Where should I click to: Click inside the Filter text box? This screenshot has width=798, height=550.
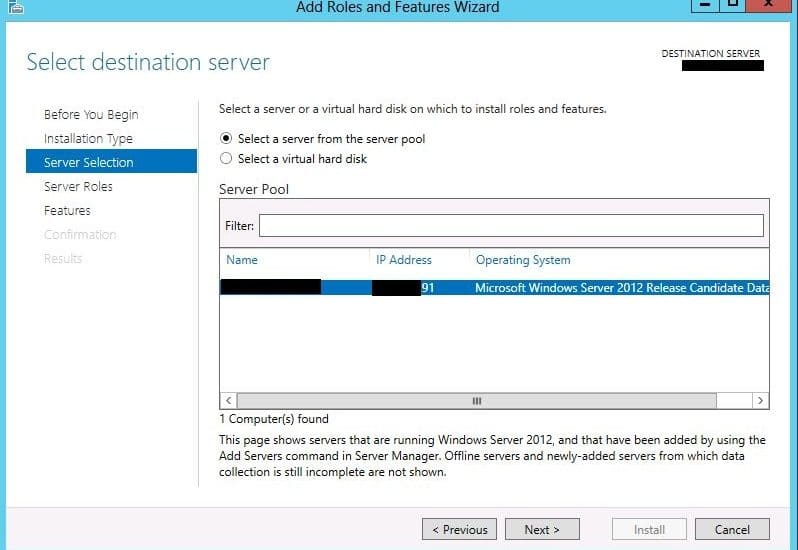click(511, 225)
